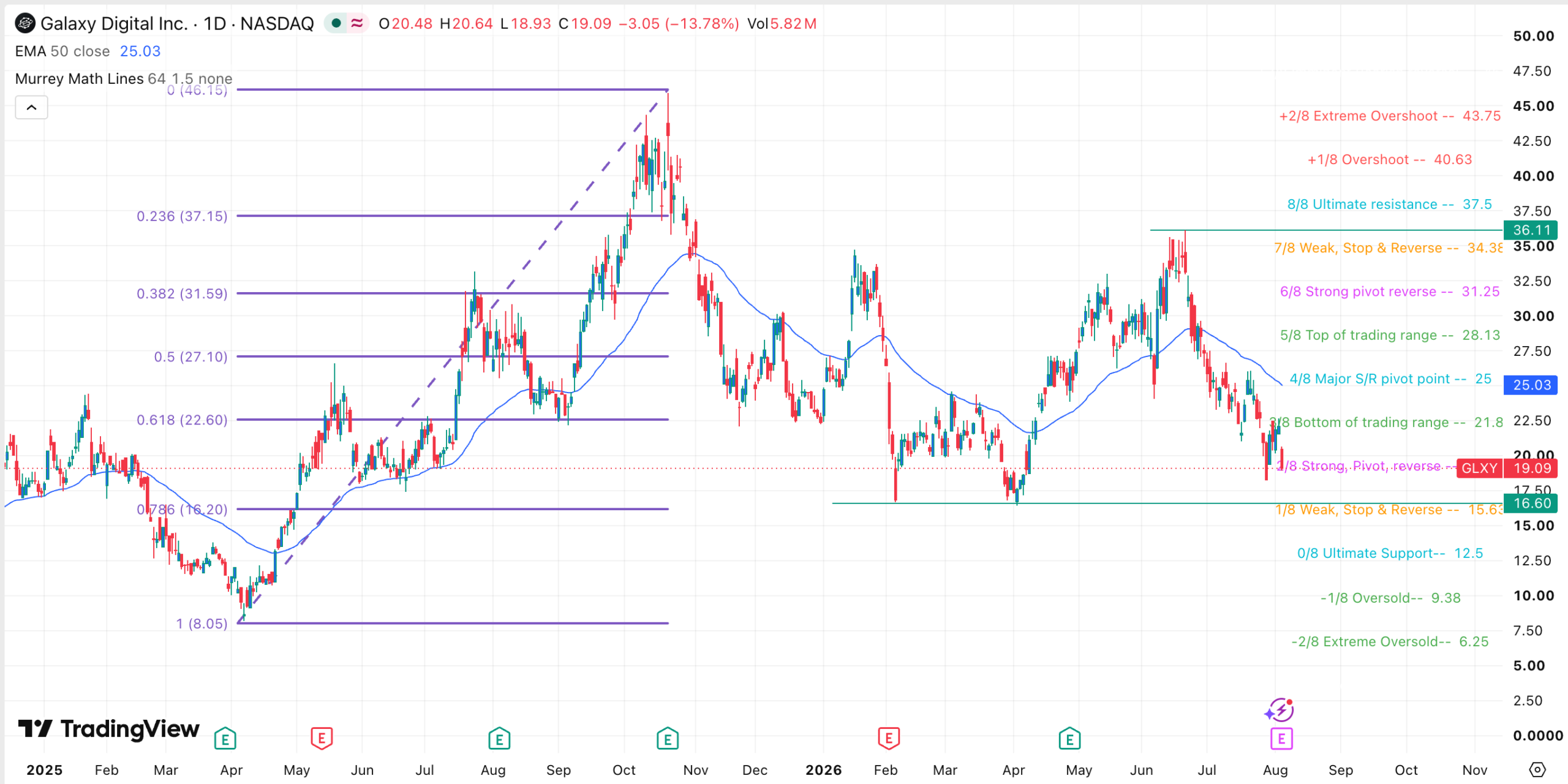The height and width of the screenshot is (784, 1568).
Task: Click the red GLXY 19.09 price tag
Action: (x=1507, y=469)
